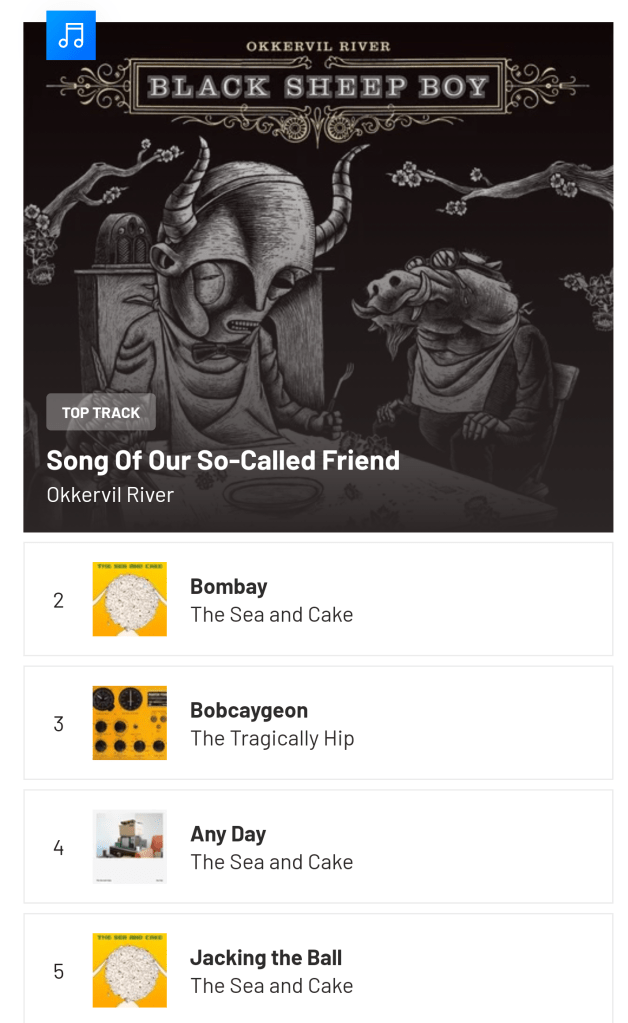
Task: Open The Sea and Cake under Jacking the Ball
Action: pos(272,986)
